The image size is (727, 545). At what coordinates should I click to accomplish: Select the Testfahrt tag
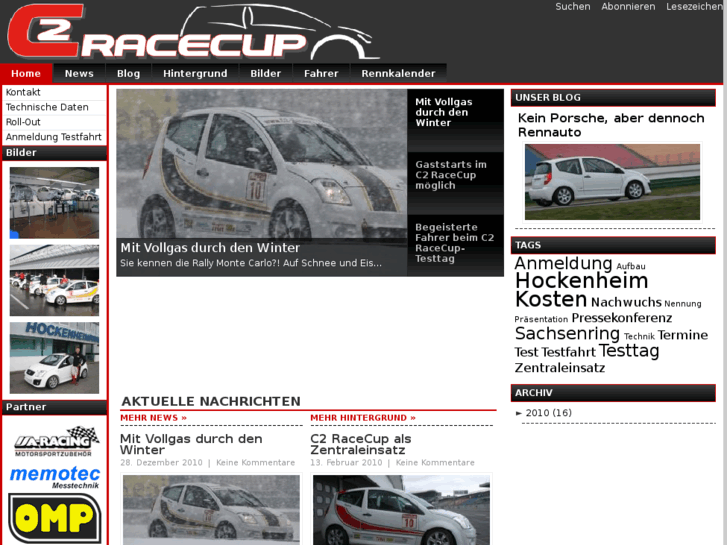tap(568, 353)
